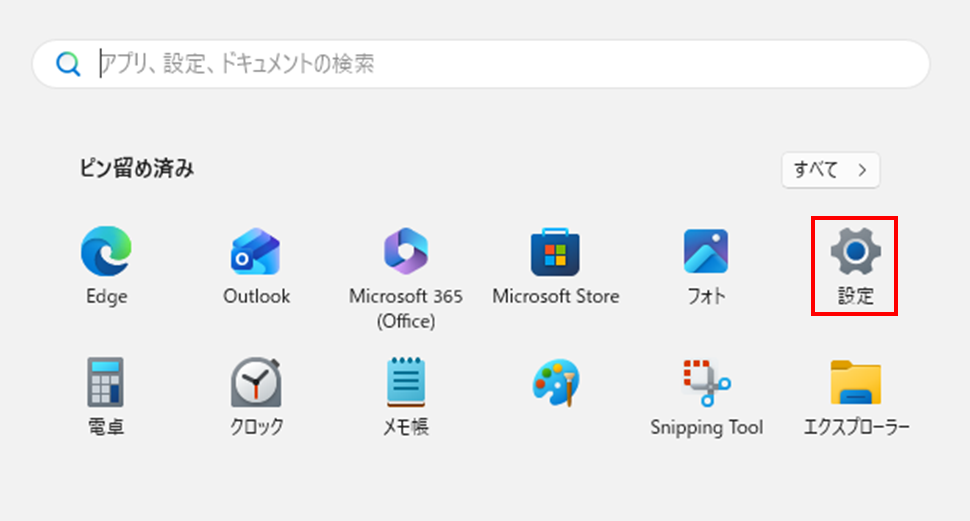Focus the アプリ、設定、ドキュメントの検索 search box
Image resolution: width=970 pixels, height=521 pixels.
pos(500,64)
